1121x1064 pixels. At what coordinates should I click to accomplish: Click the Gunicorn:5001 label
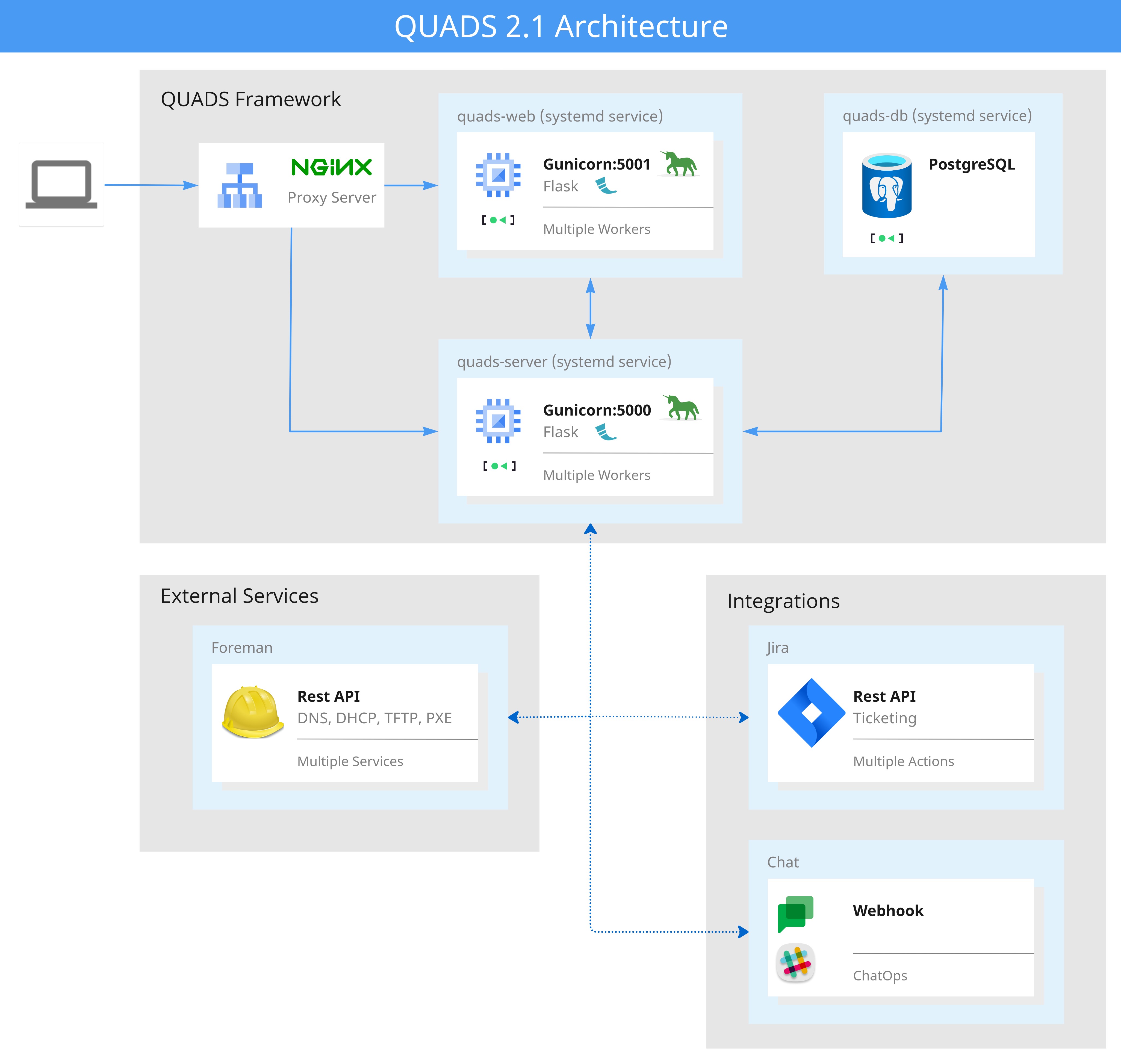coord(596,164)
